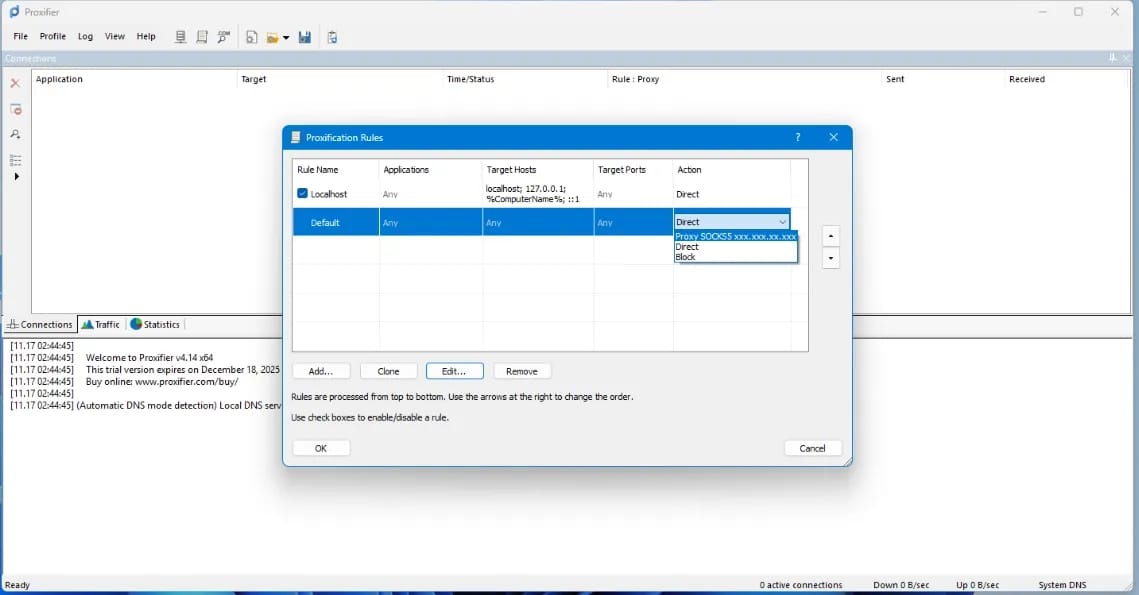Viewport: 1139px width, 595px height.
Task: Switch to the Traffic tab
Action: click(x=101, y=325)
